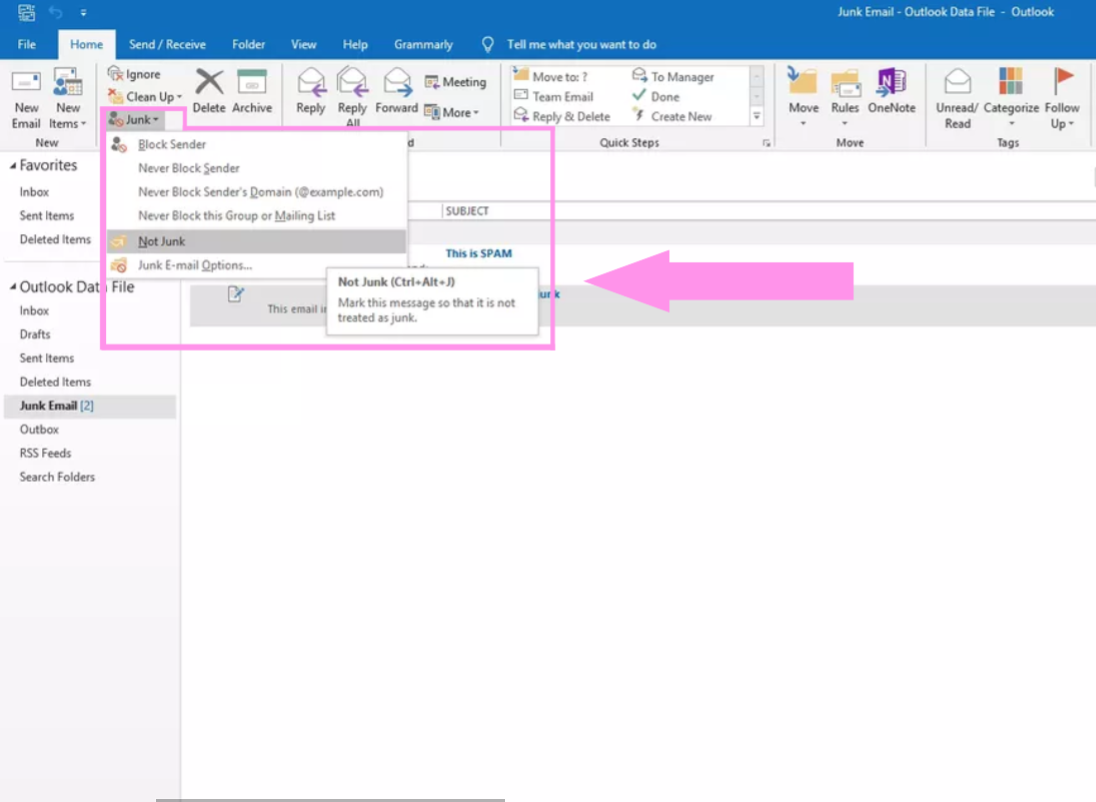Click the New Email icon
The width and height of the screenshot is (1096, 802).
[x=26, y=84]
